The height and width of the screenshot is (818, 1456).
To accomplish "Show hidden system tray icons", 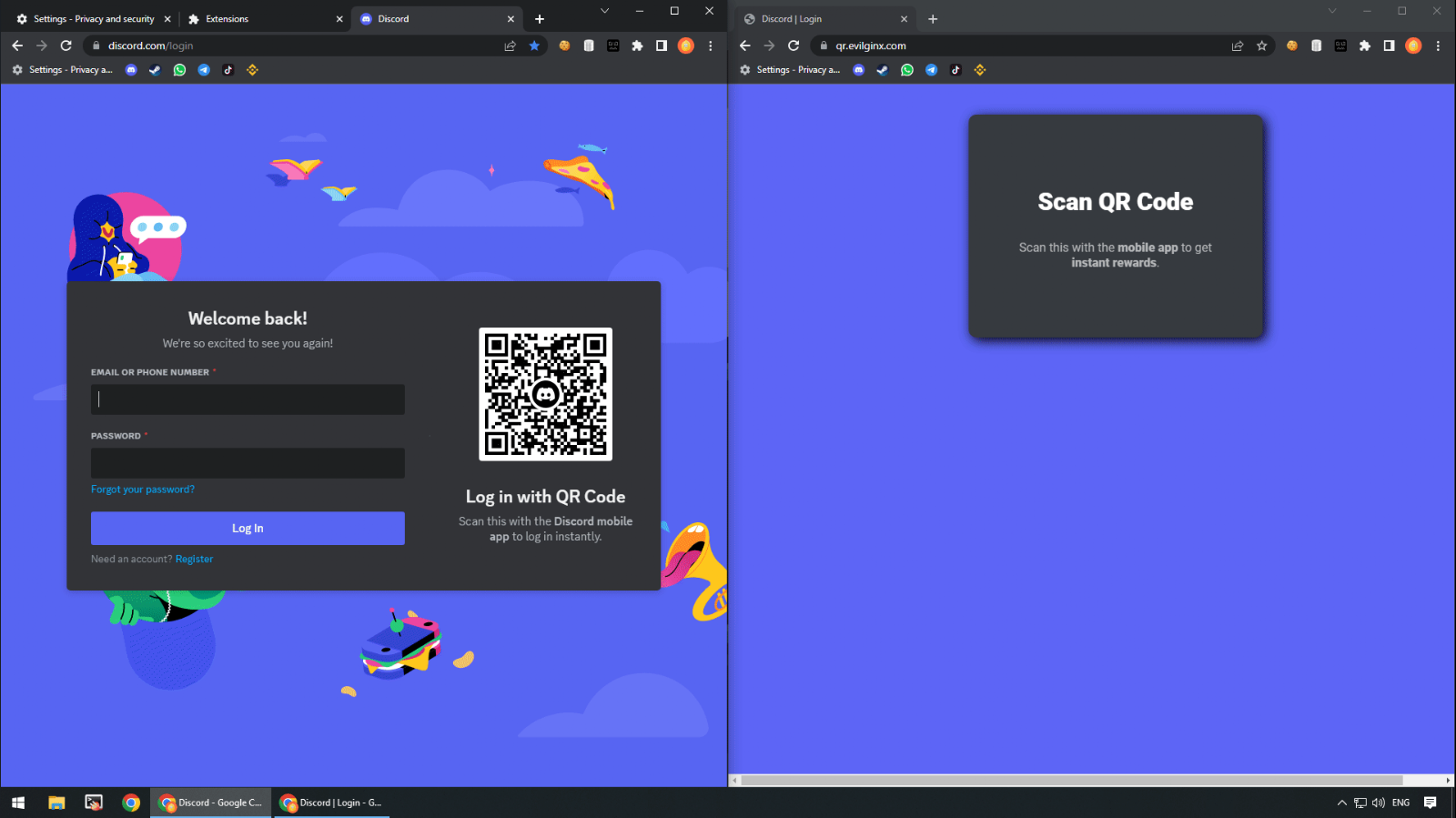I will (x=1341, y=803).
